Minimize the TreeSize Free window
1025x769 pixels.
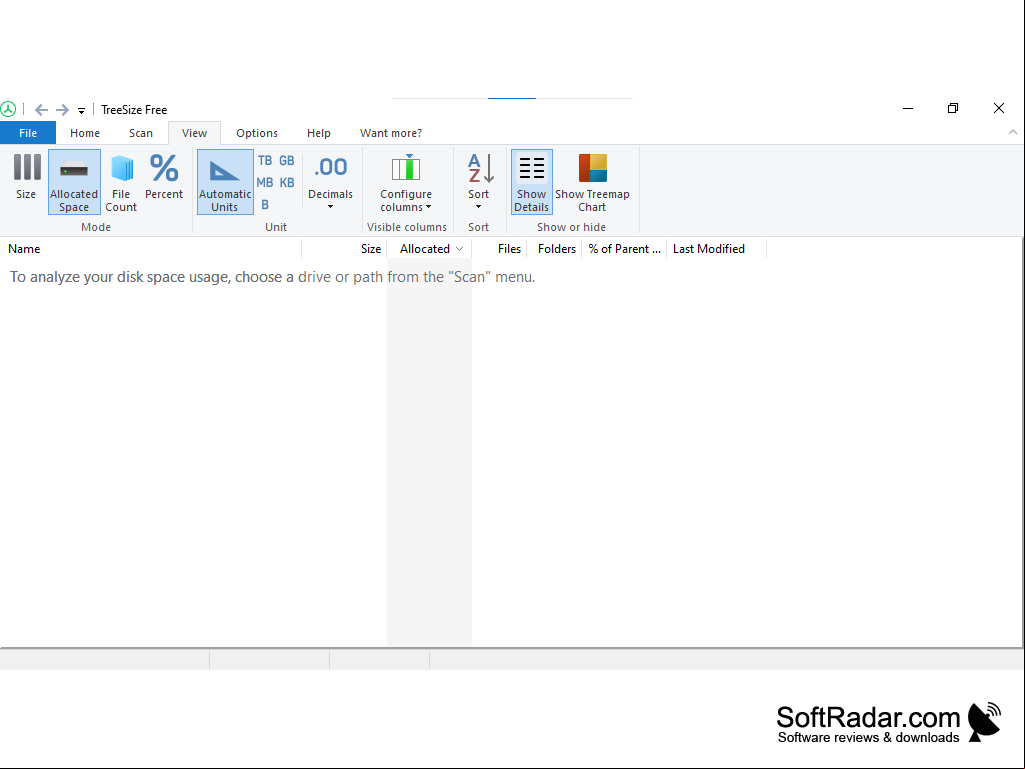tap(908, 109)
